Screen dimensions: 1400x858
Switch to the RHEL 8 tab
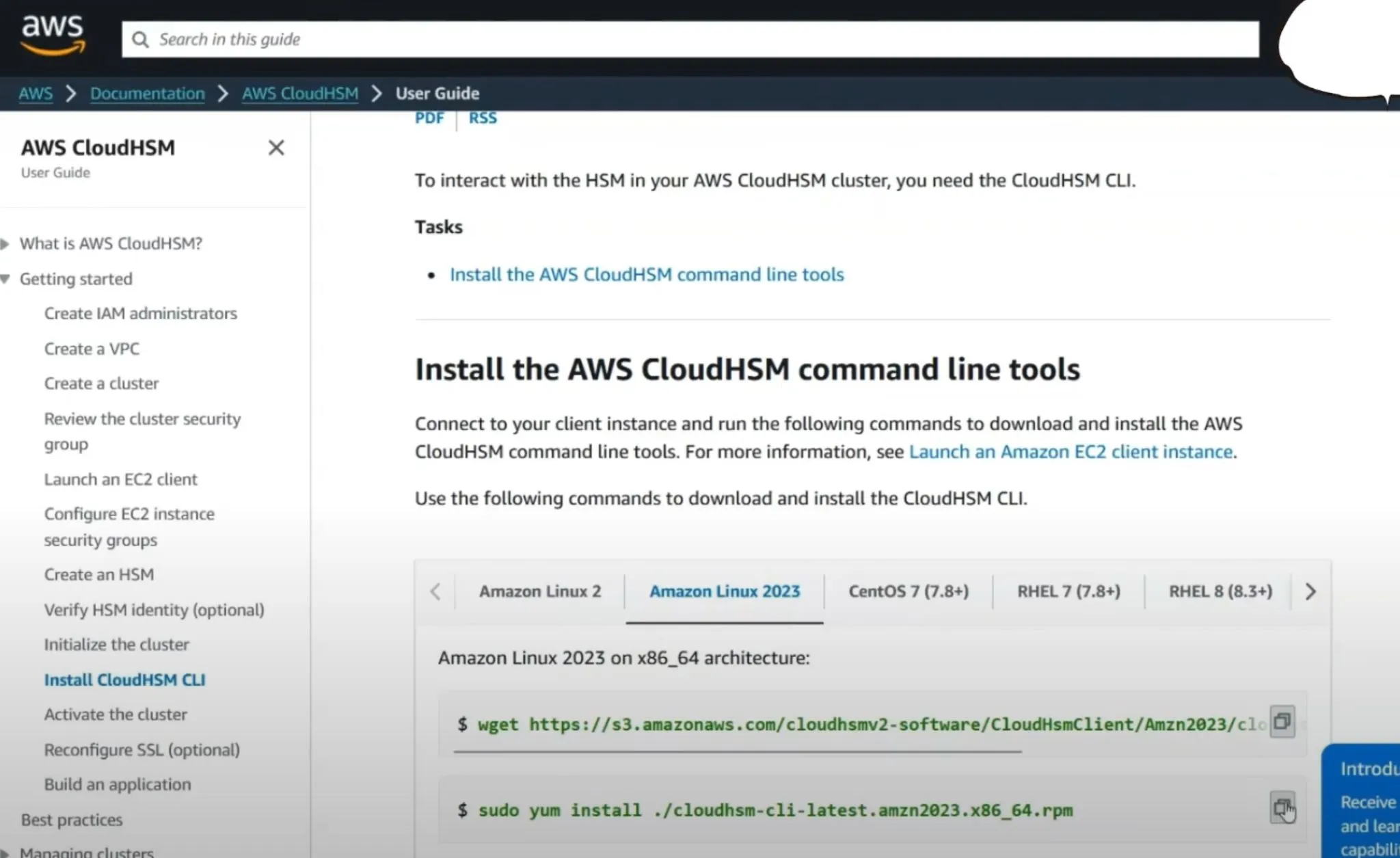[1220, 591]
